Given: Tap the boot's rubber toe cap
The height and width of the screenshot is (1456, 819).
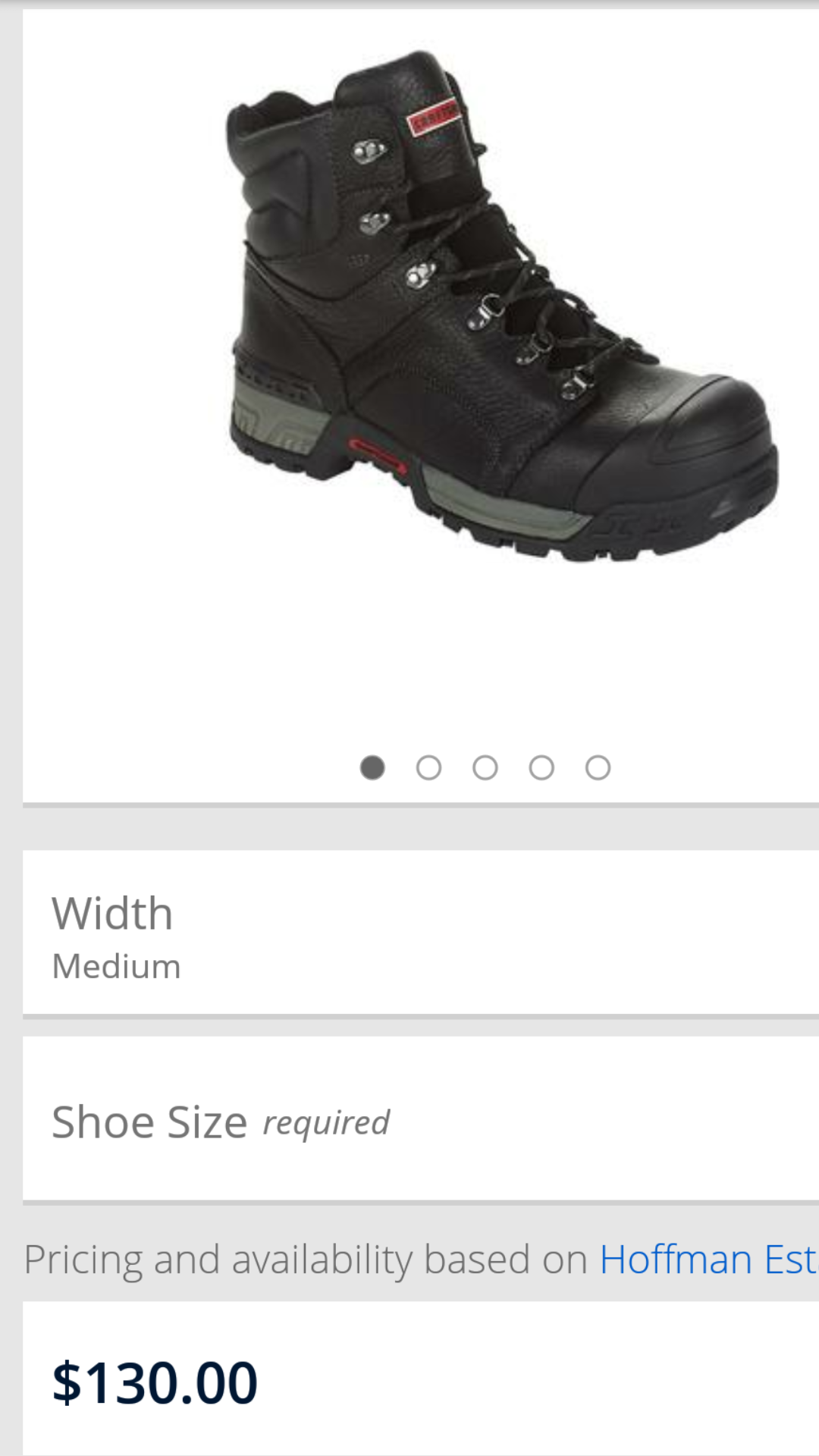Looking at the screenshot, I should (682, 440).
